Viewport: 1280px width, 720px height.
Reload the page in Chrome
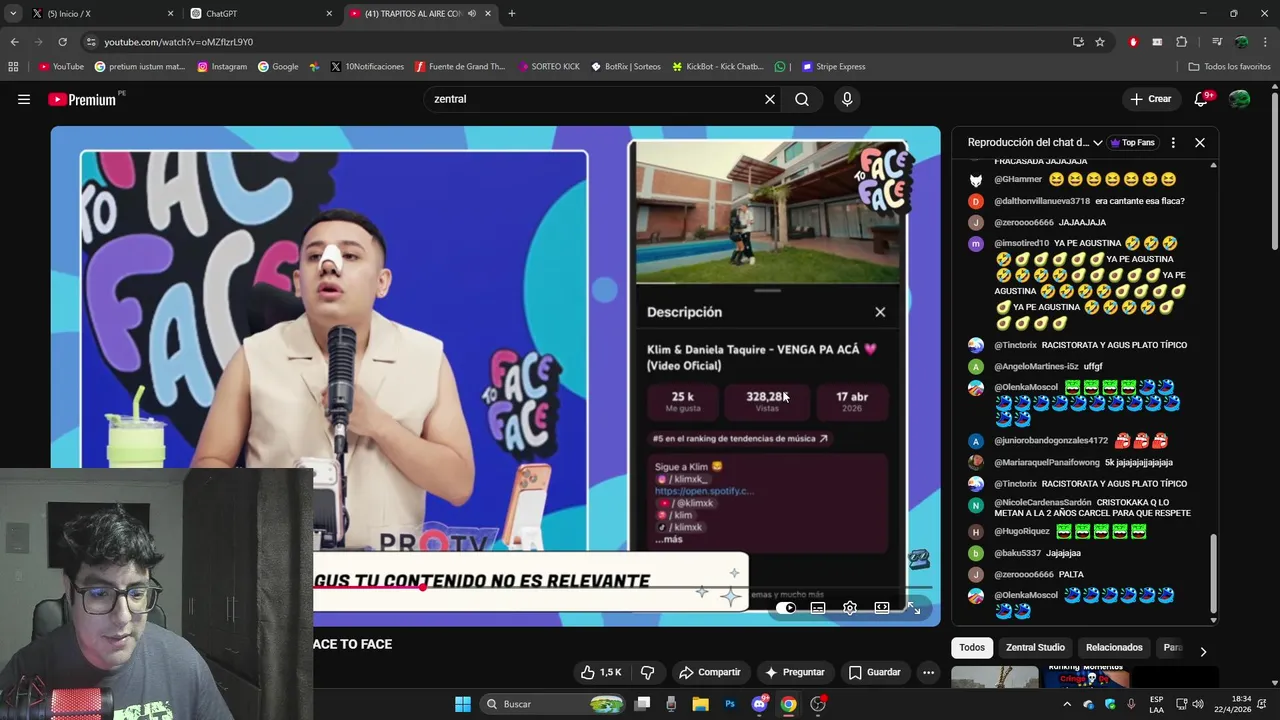[x=62, y=42]
